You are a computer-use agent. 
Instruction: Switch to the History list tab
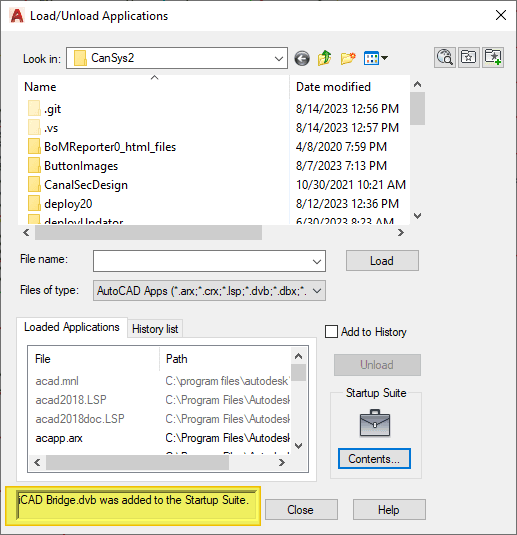(x=155, y=329)
